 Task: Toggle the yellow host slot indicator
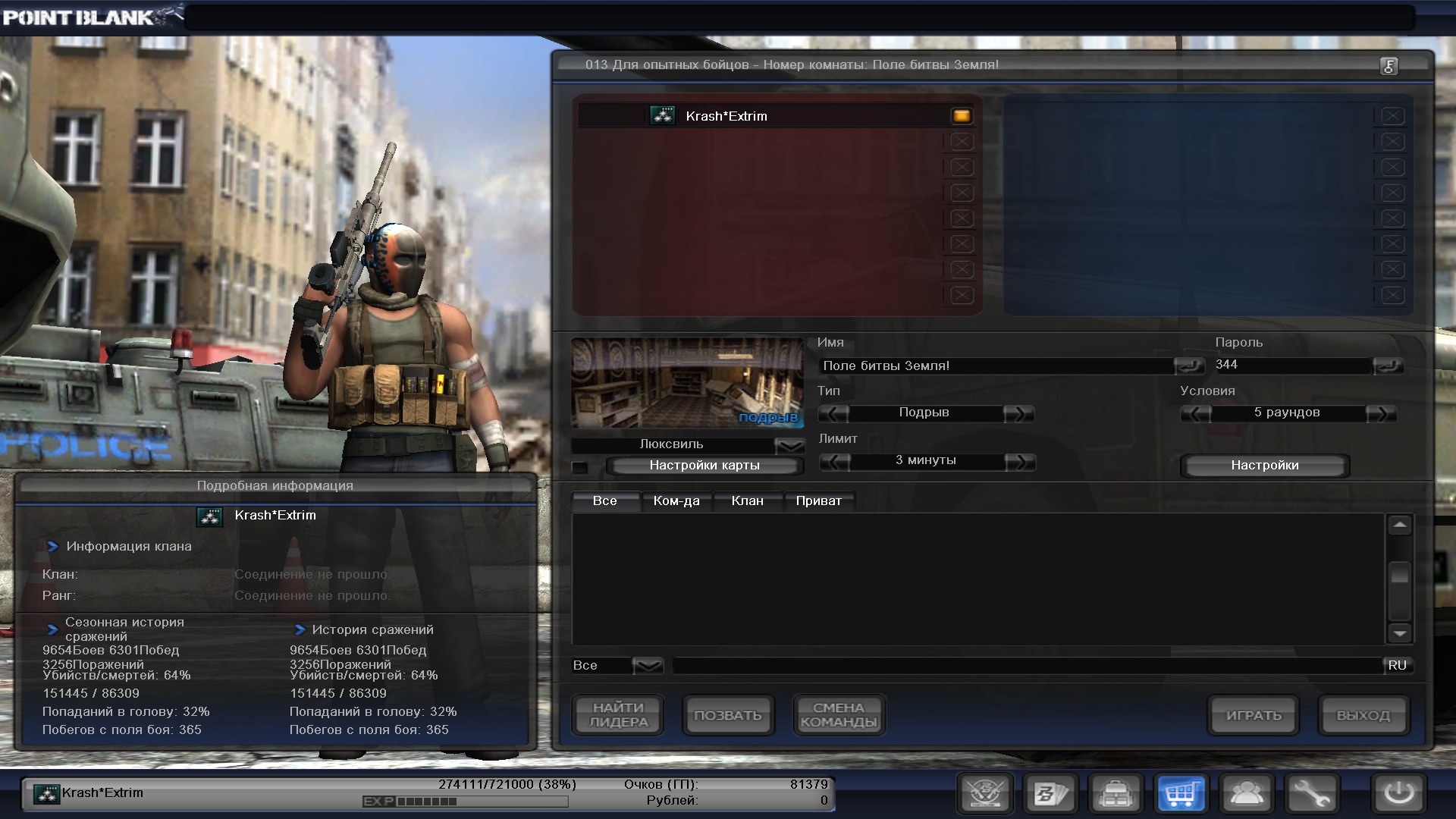click(x=961, y=116)
